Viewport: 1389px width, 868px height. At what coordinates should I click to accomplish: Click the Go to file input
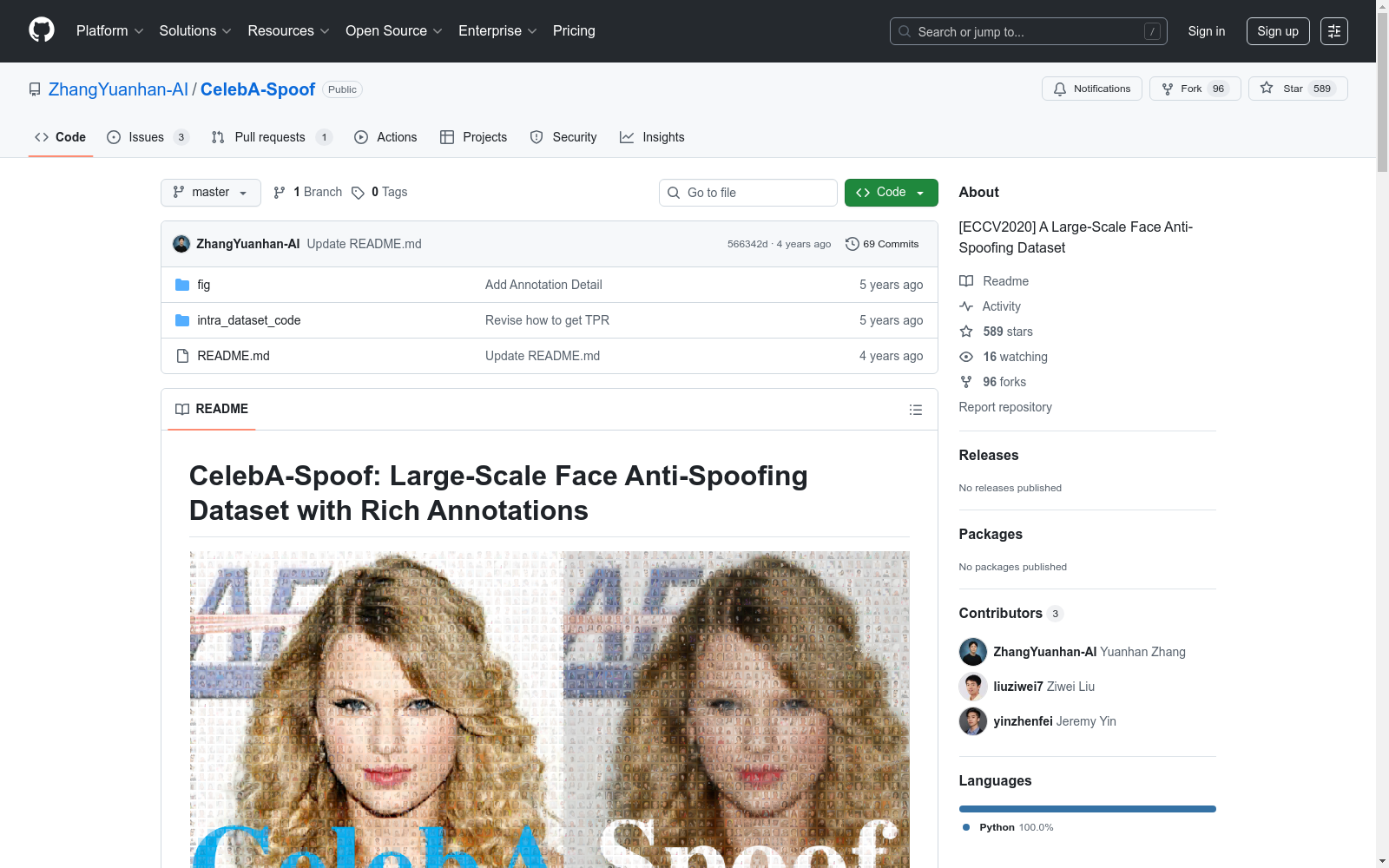[x=748, y=193]
